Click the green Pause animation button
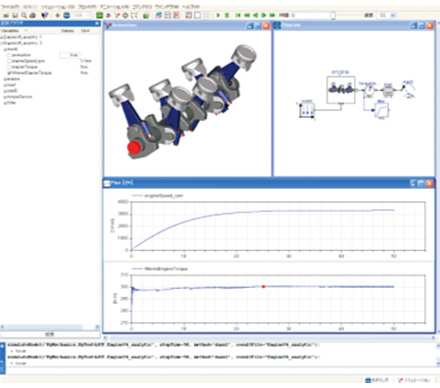The height and width of the screenshot is (388, 440). pyautogui.click(x=227, y=15)
